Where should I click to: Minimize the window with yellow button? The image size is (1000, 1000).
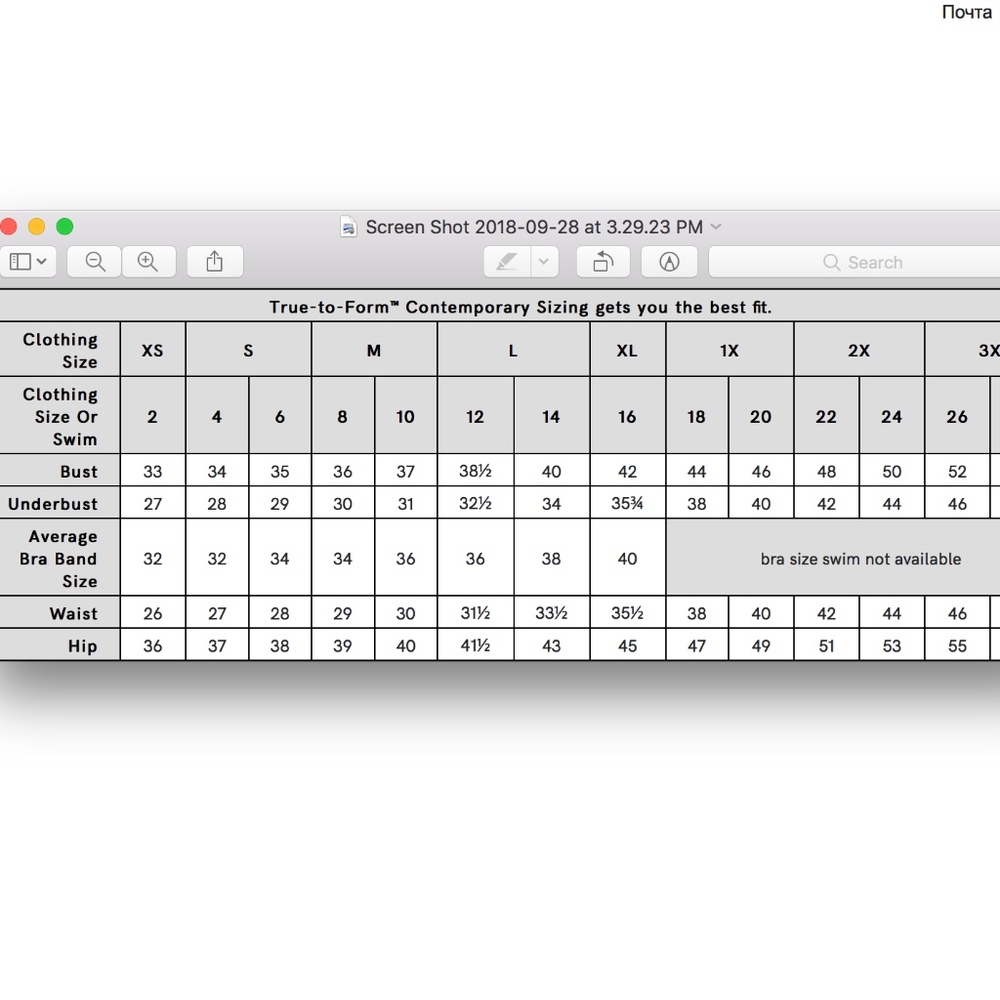(36, 227)
